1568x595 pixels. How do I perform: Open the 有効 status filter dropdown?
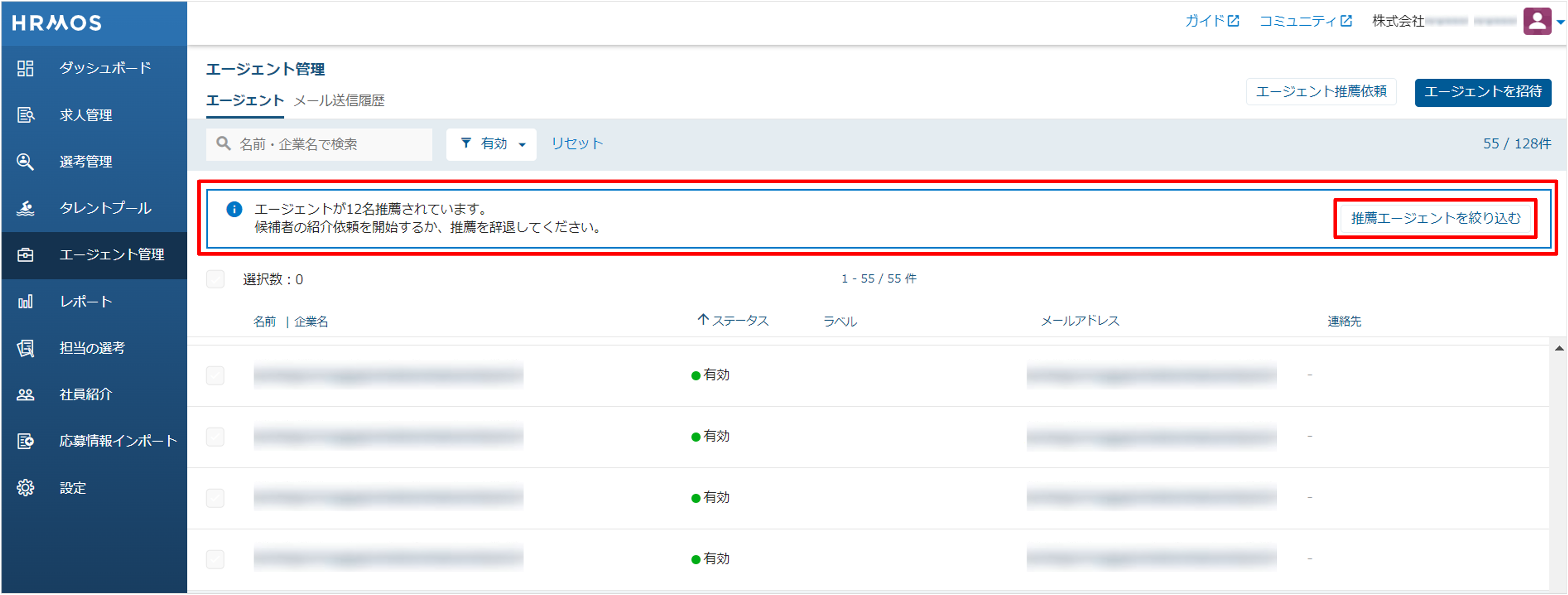(491, 144)
